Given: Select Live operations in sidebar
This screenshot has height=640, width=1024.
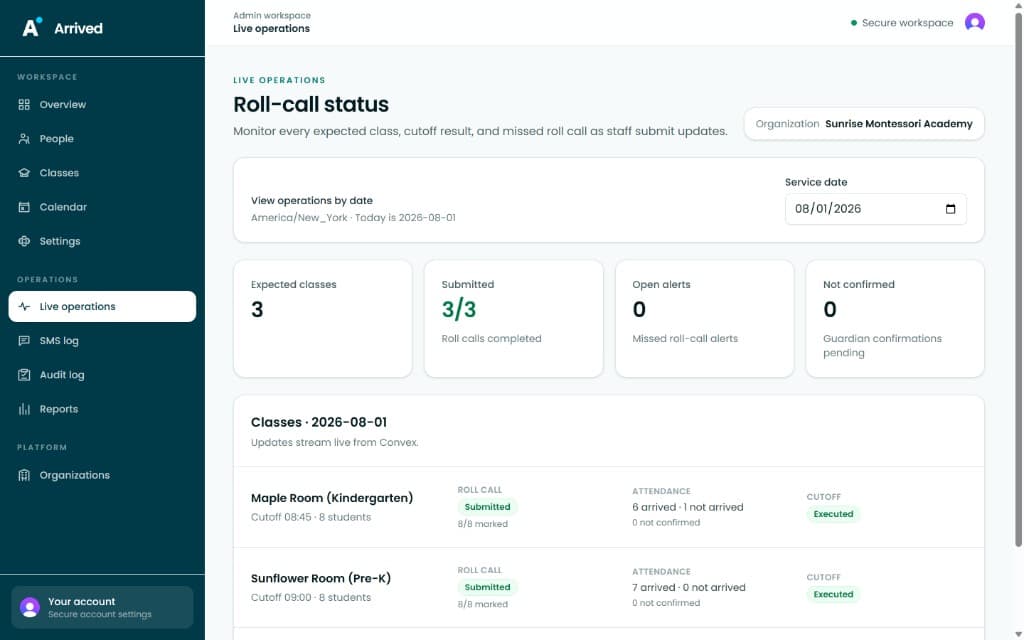Looking at the screenshot, I should [x=102, y=306].
